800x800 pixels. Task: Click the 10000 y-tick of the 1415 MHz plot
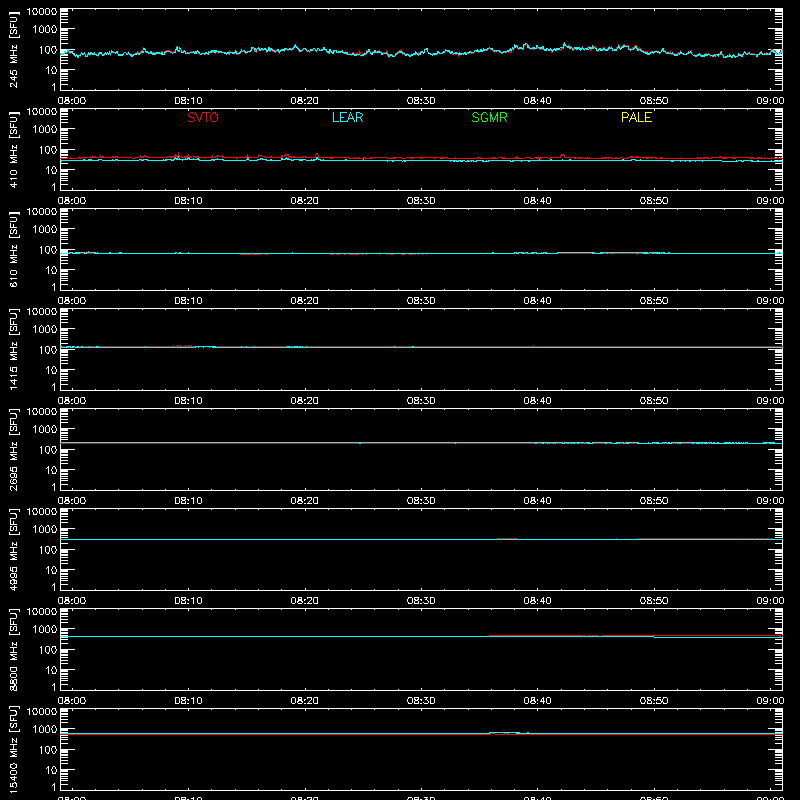42,312
